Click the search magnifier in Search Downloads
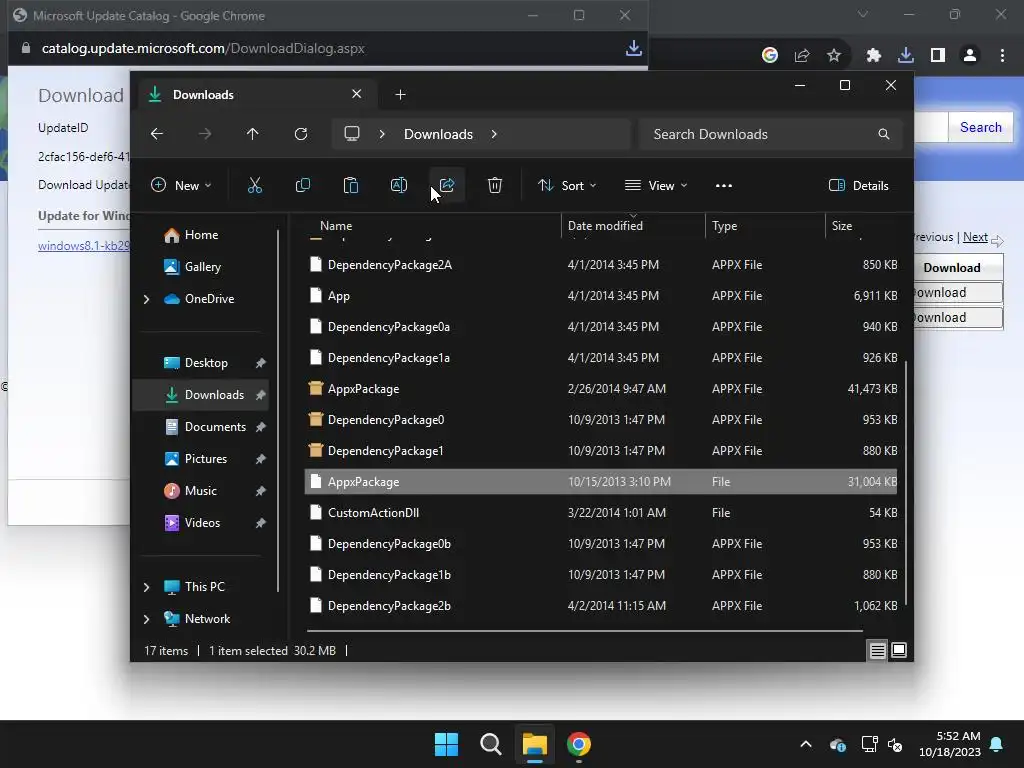The height and width of the screenshot is (768, 1024). point(884,134)
